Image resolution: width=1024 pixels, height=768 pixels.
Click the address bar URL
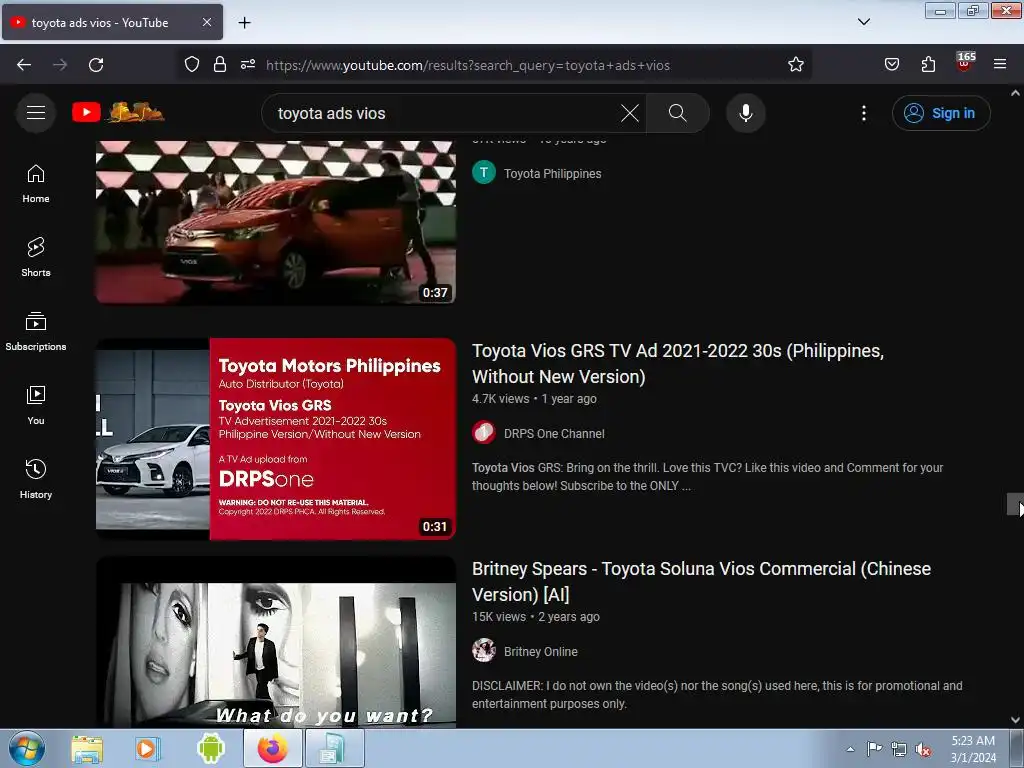[x=467, y=65]
